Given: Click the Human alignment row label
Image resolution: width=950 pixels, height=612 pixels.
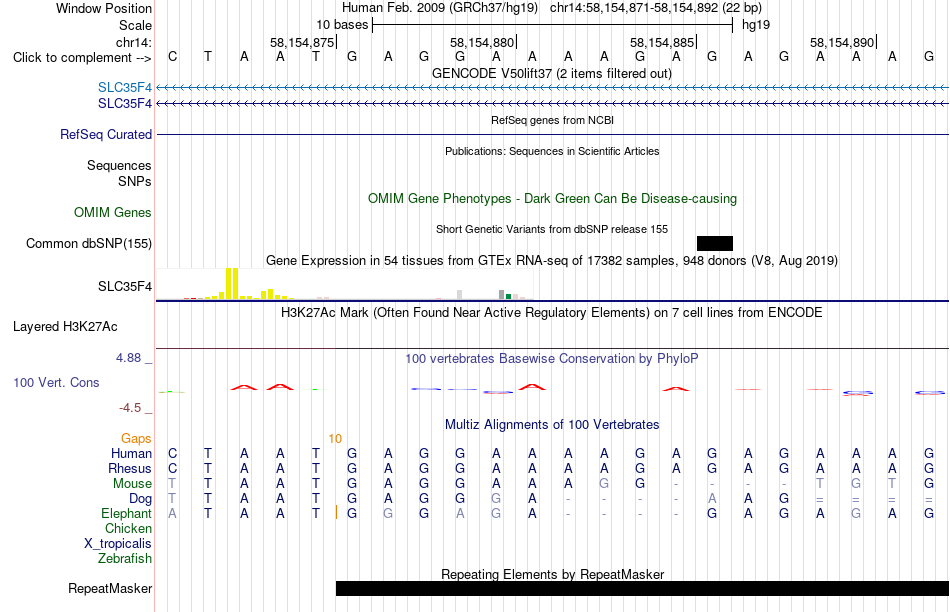Looking at the screenshot, I should tap(131, 453).
